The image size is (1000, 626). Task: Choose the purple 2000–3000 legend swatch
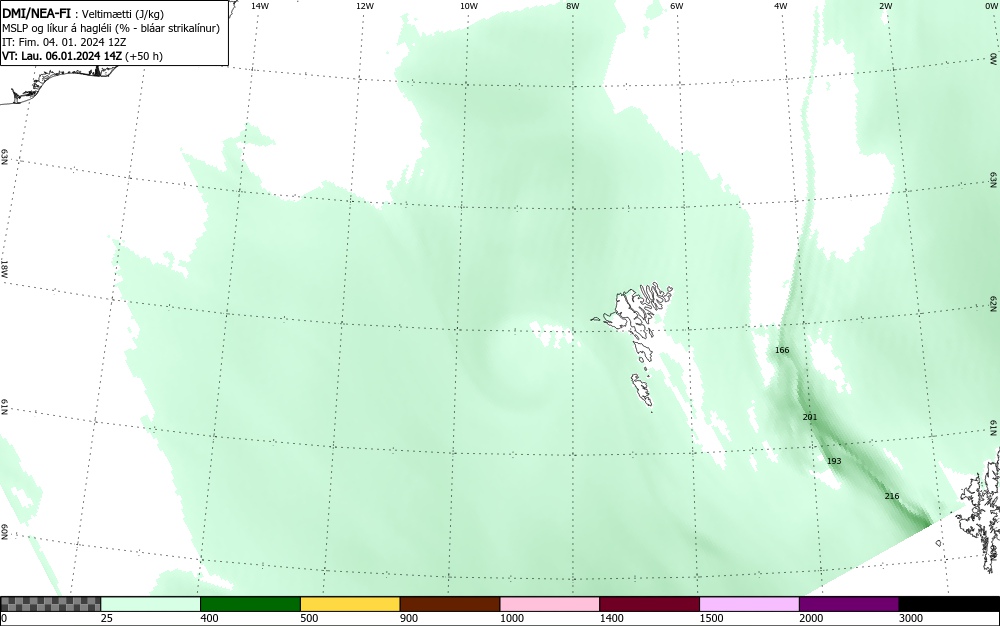[849, 604]
